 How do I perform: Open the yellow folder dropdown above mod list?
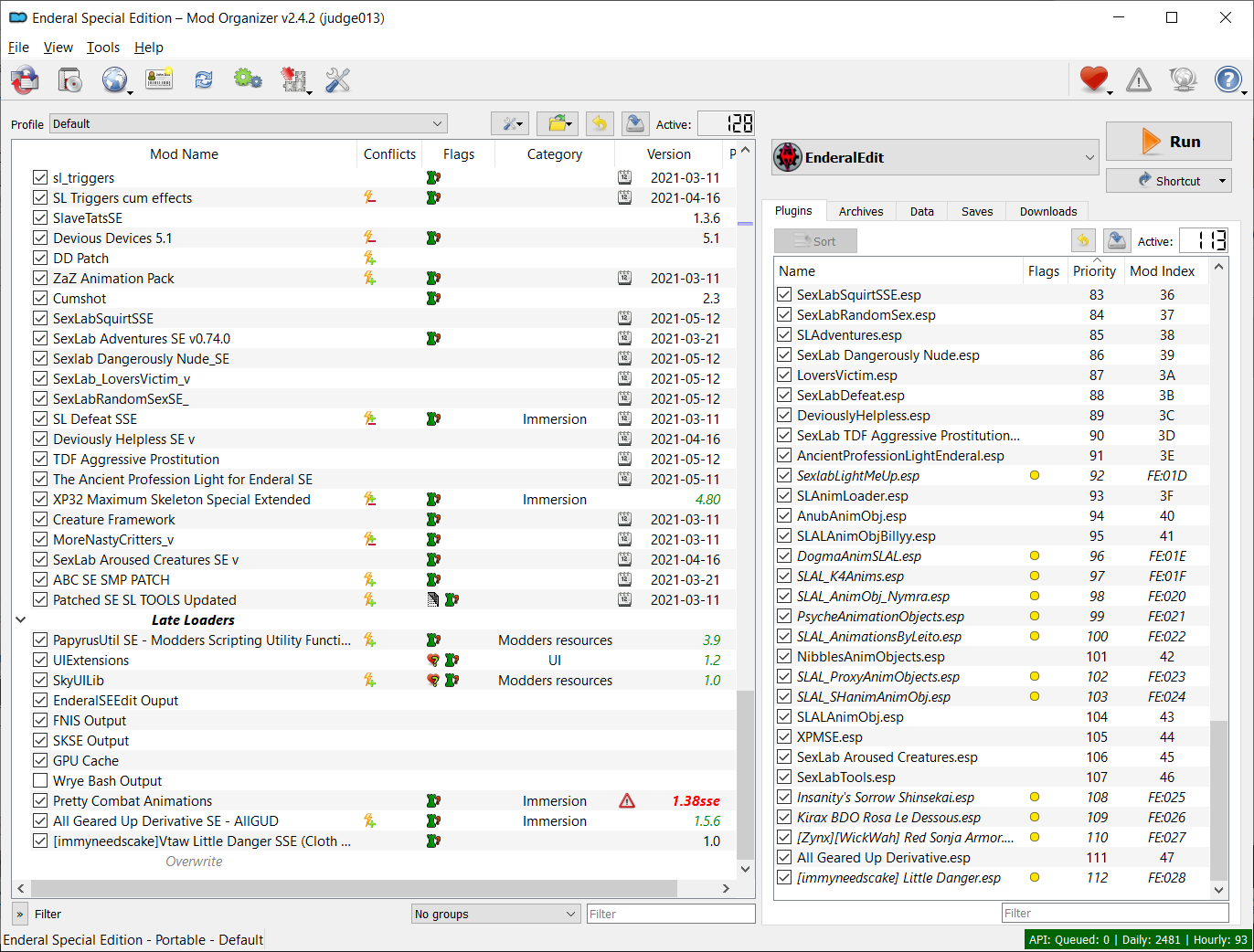coord(556,123)
